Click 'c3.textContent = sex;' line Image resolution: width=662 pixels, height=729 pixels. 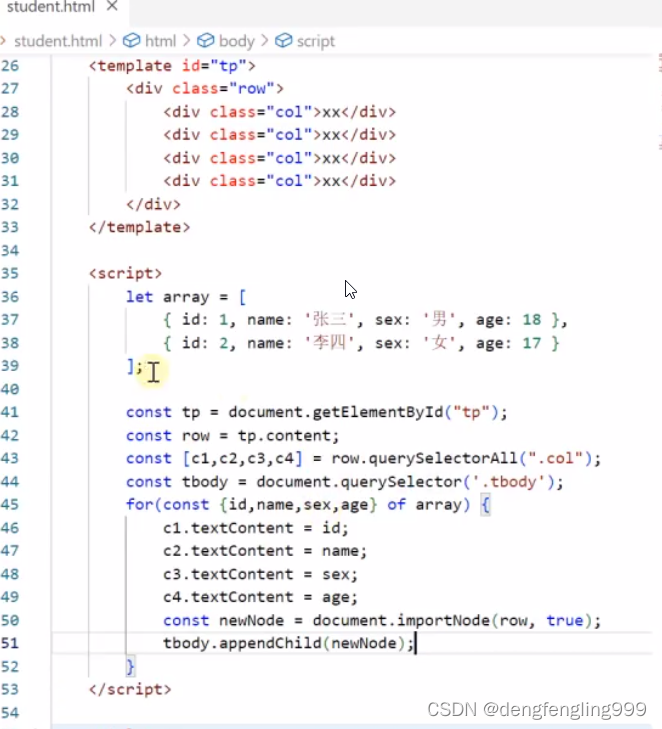(x=260, y=574)
